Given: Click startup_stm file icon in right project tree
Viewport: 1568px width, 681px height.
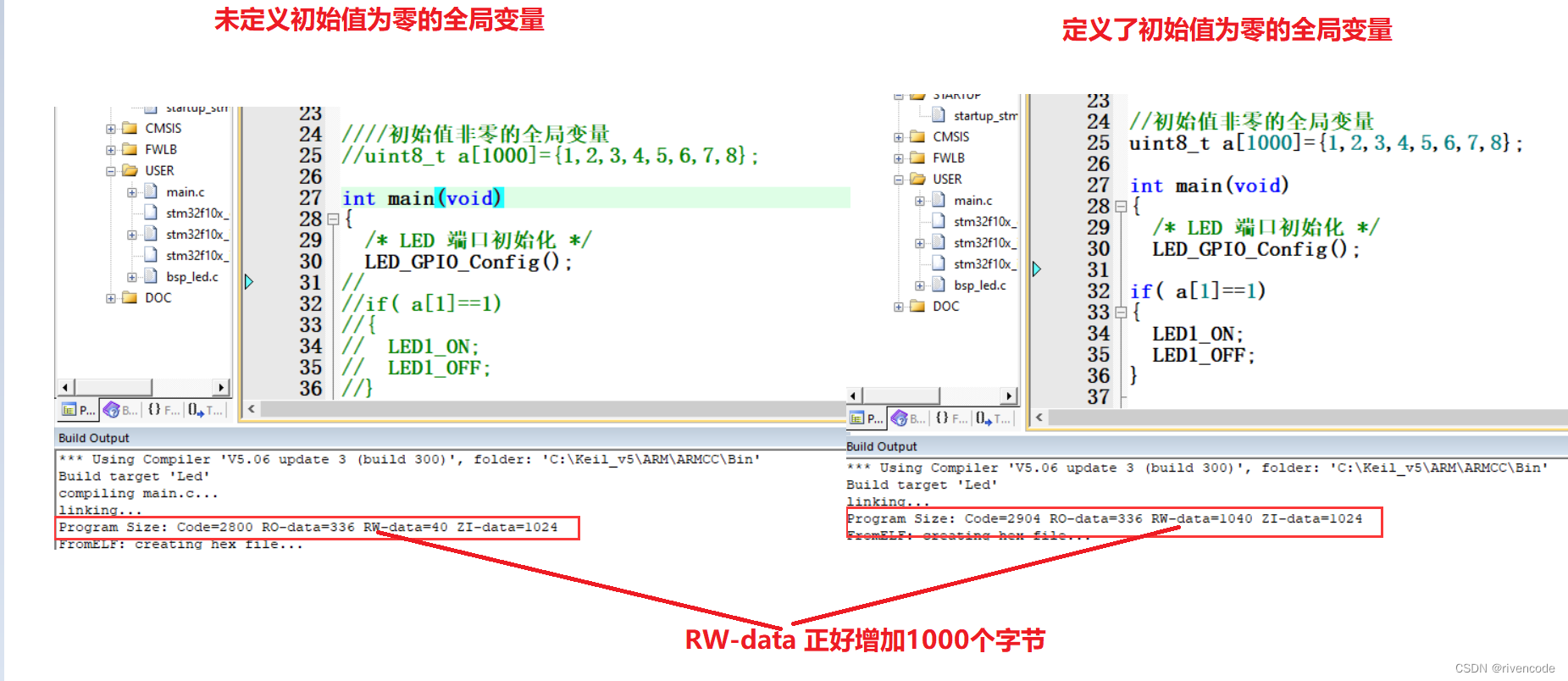Looking at the screenshot, I should tap(939, 115).
